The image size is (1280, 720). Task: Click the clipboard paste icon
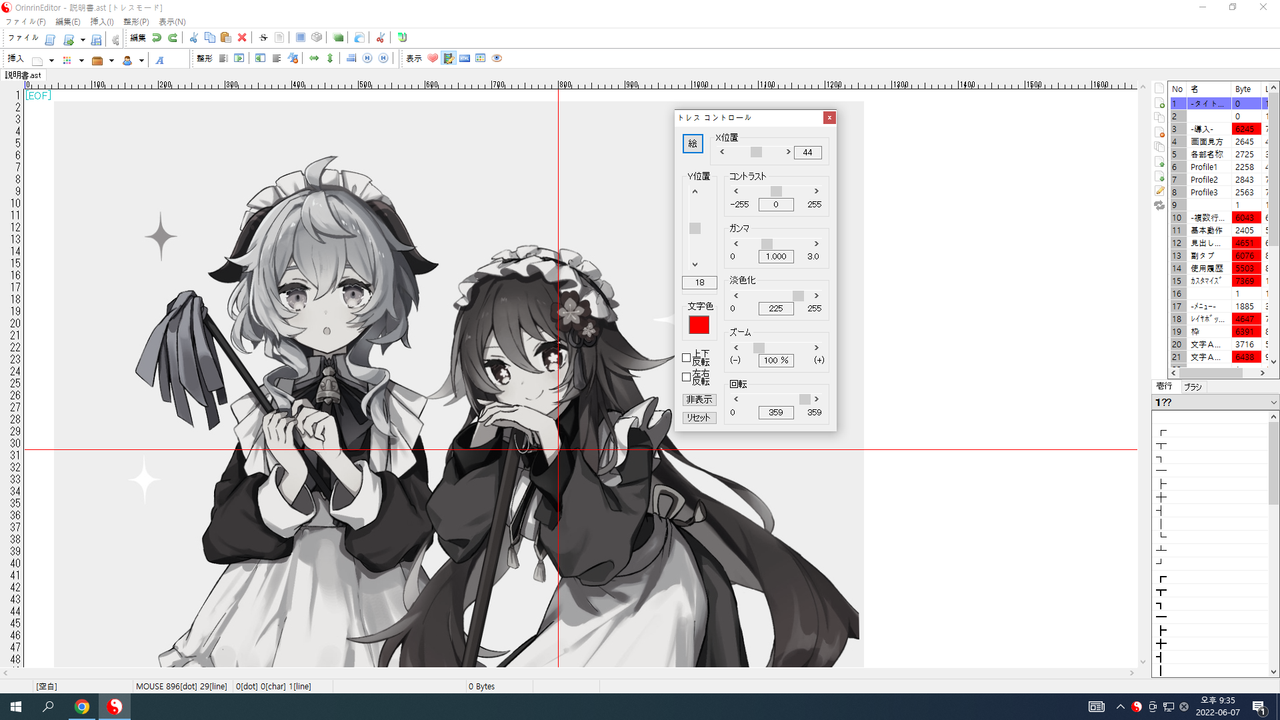225,38
